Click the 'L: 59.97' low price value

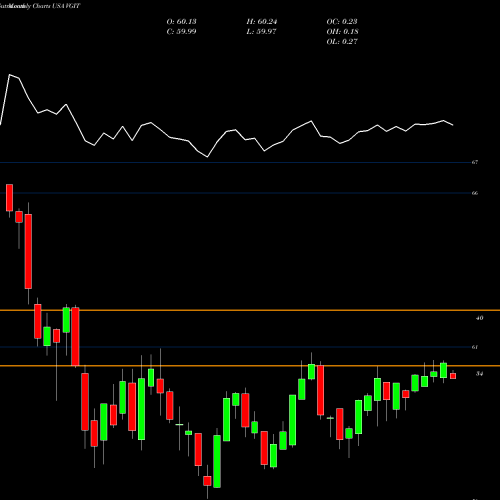point(261,32)
